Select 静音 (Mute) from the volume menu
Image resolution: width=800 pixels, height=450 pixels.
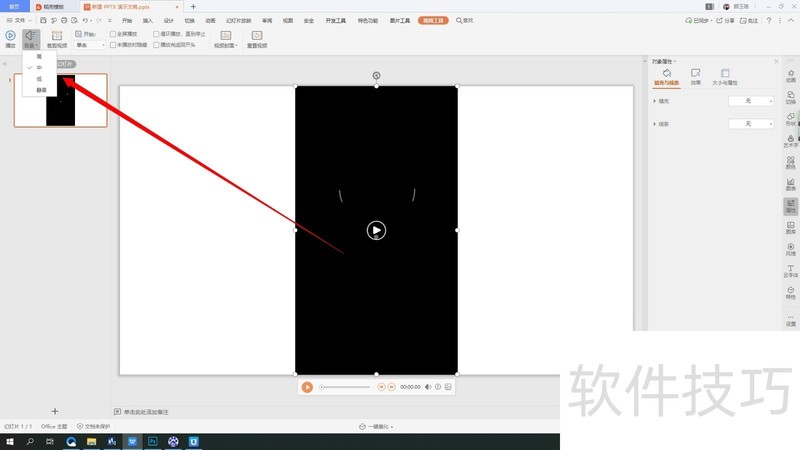42,90
